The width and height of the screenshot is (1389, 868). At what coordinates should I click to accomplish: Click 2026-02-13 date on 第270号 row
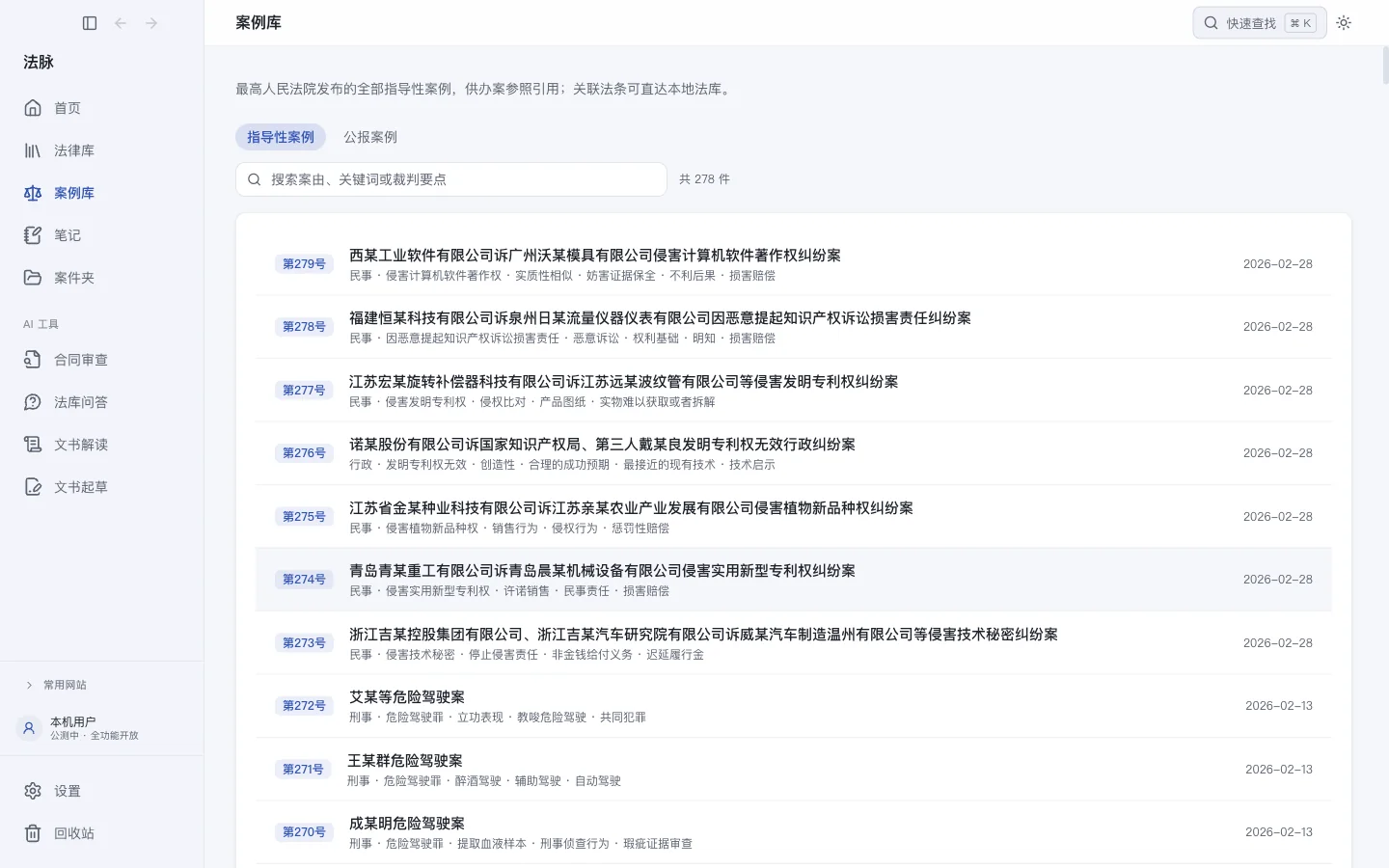(x=1278, y=832)
